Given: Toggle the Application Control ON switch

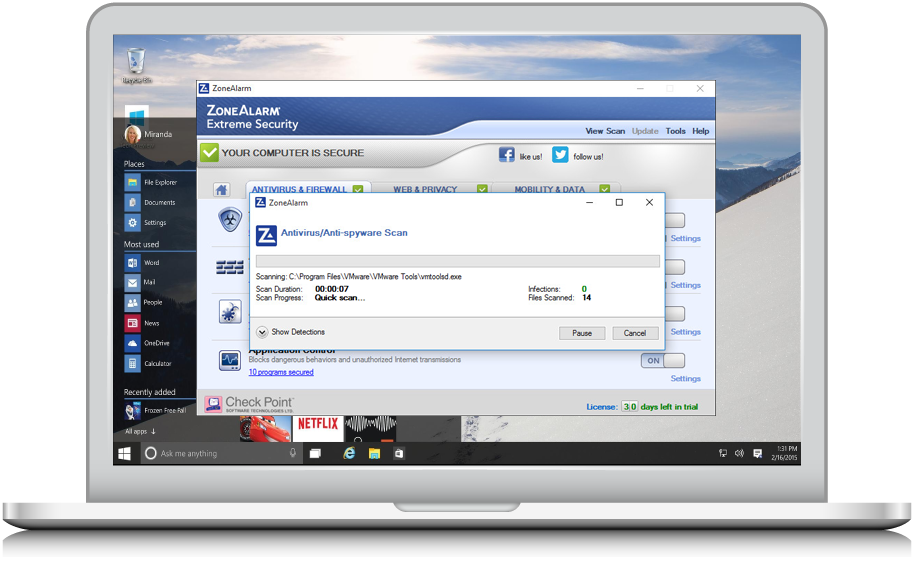Looking at the screenshot, I should pos(663,360).
